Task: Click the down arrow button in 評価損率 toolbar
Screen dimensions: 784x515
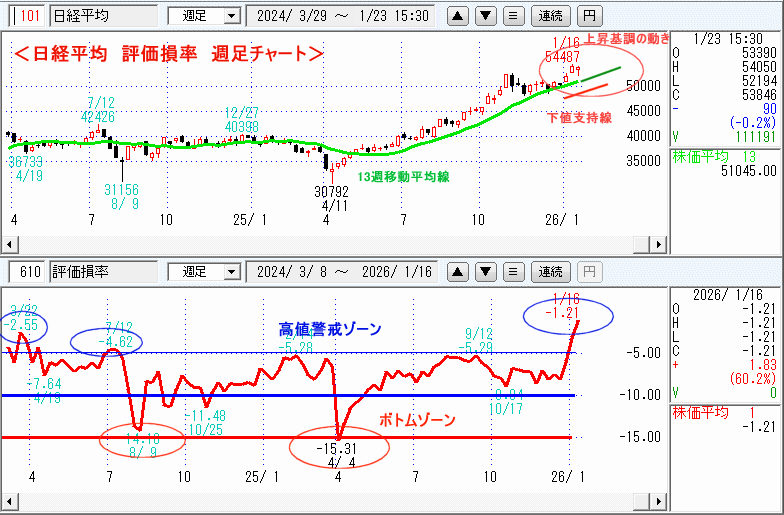Action: tap(485, 272)
